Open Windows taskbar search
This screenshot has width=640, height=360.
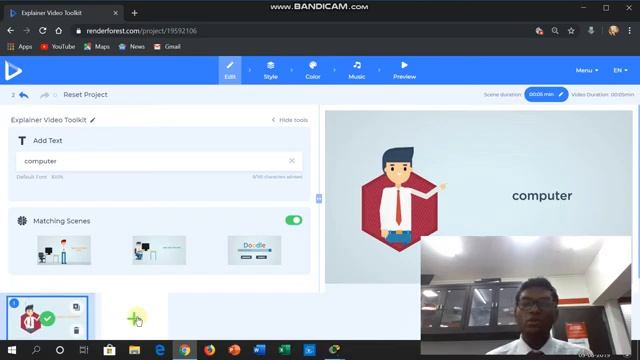tap(36, 350)
